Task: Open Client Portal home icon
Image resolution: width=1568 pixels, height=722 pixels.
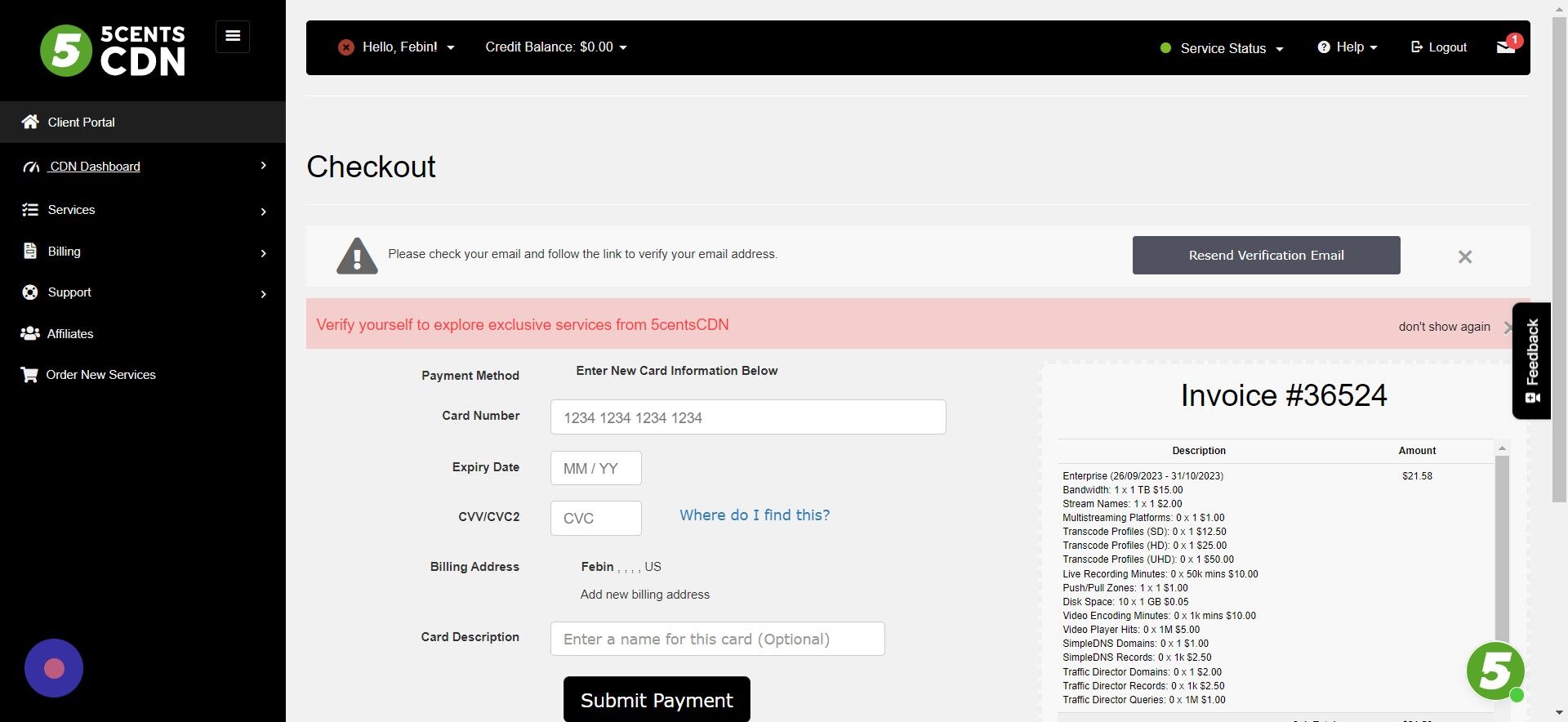Action: [x=30, y=122]
